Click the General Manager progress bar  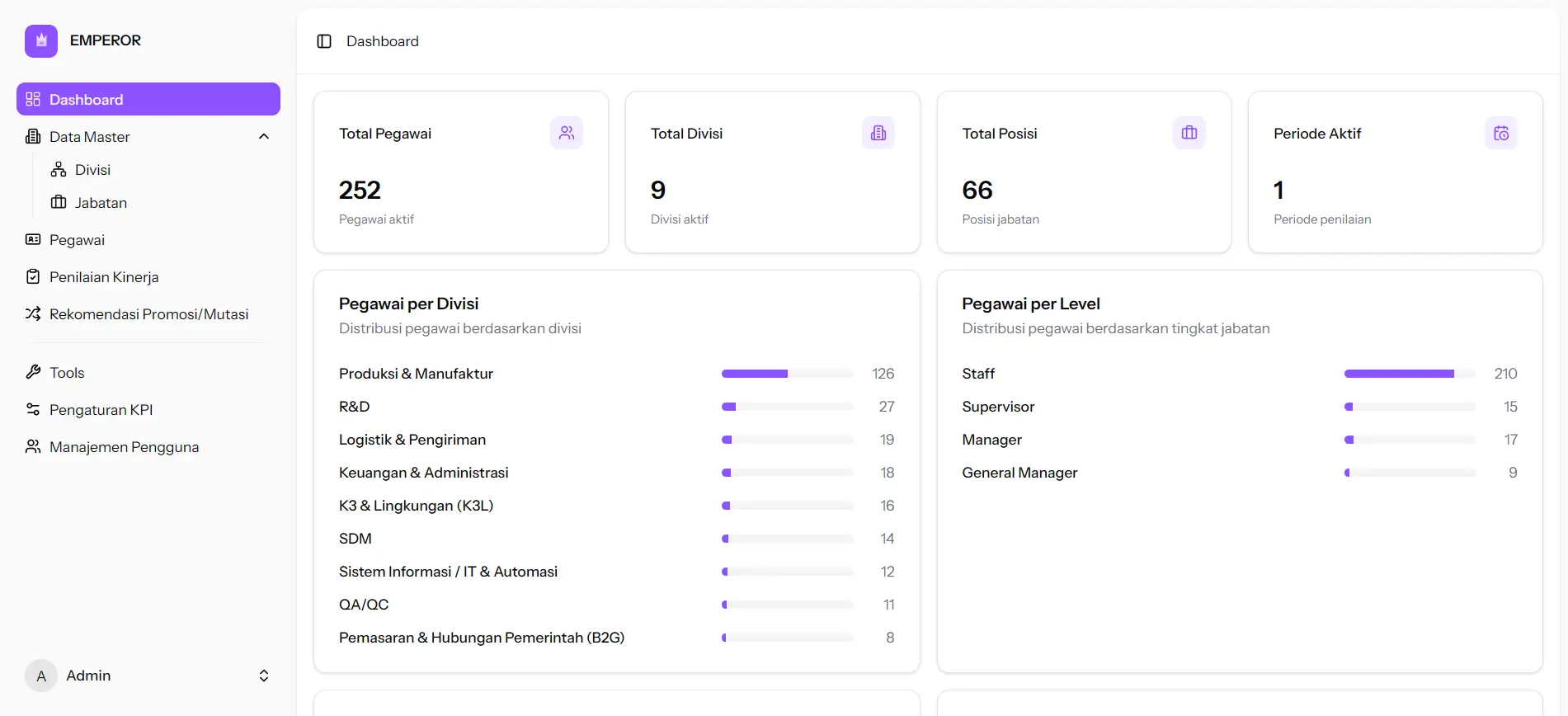1410,473
